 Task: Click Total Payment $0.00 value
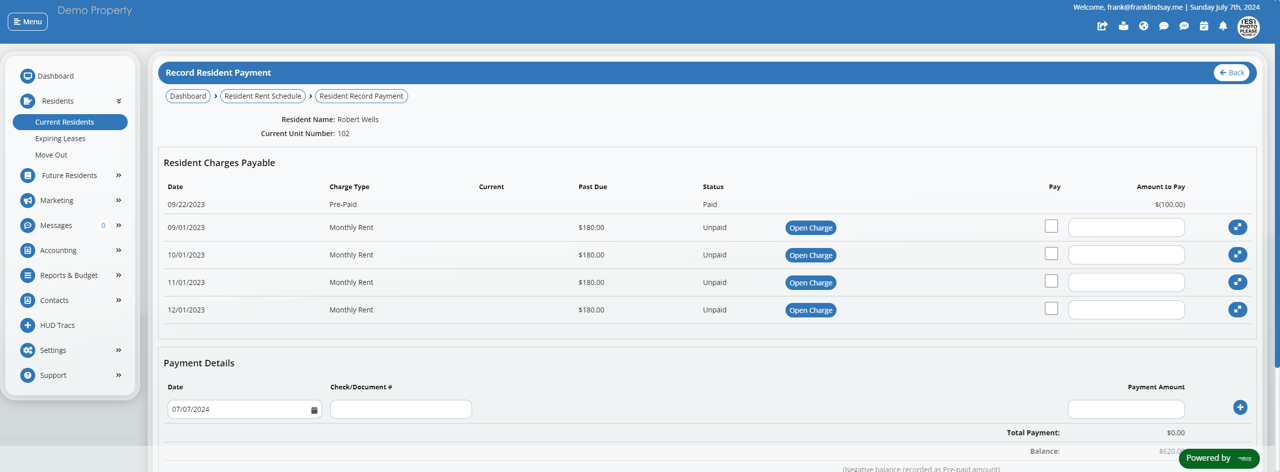(x=1175, y=433)
